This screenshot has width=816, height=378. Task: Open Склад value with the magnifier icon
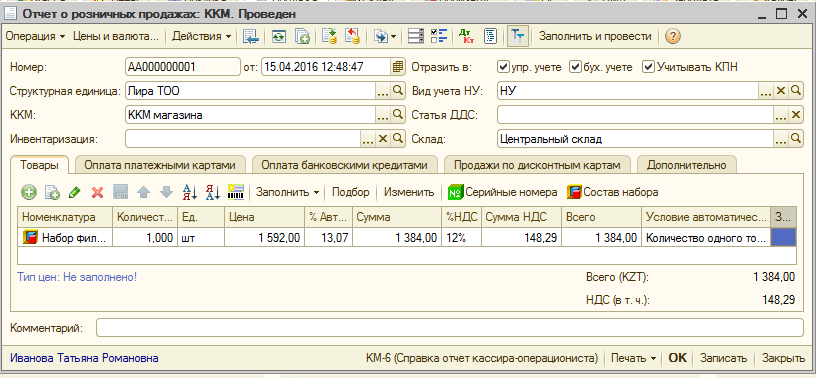coord(796,138)
